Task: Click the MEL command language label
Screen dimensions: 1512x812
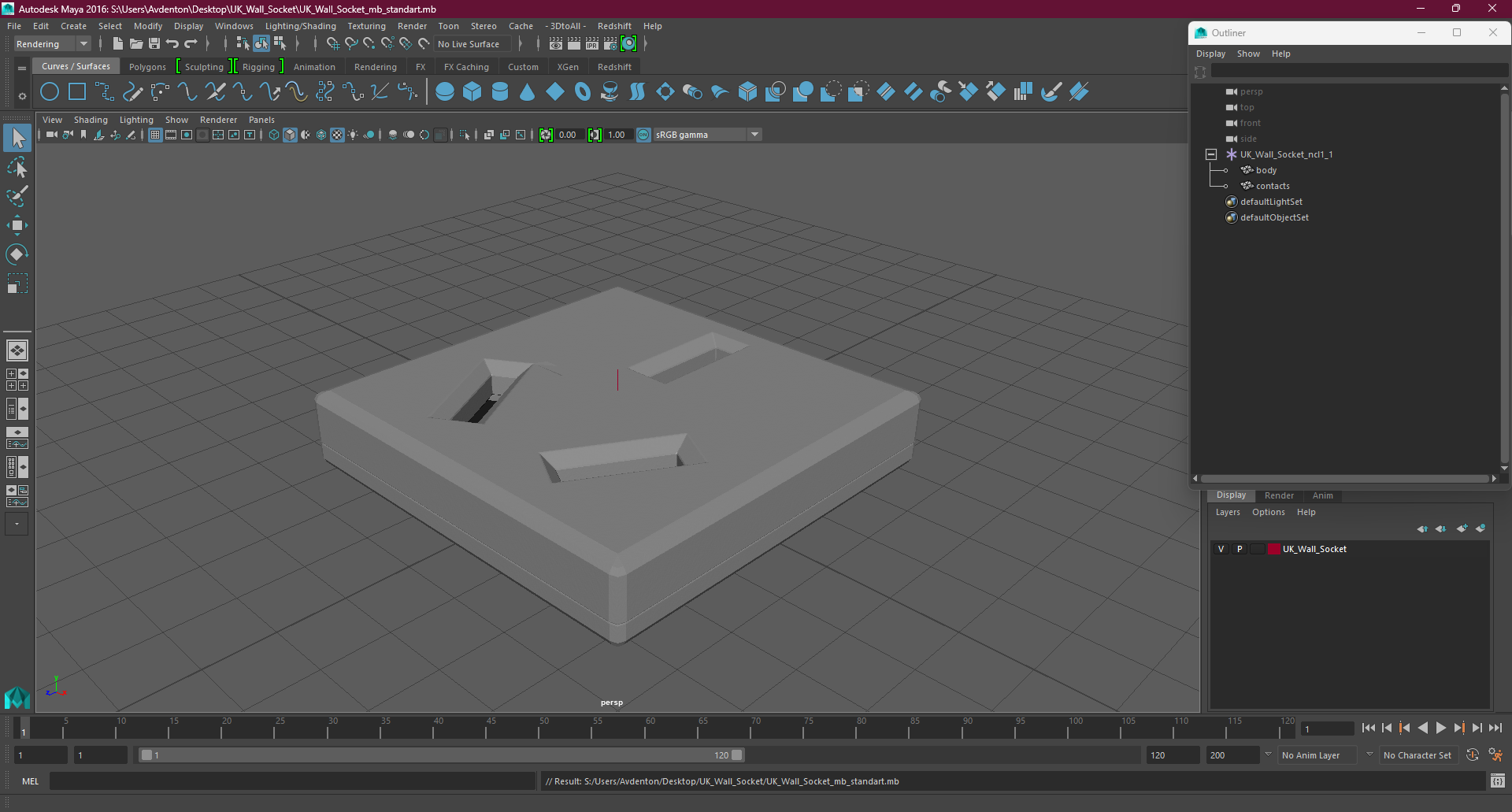Action: click(x=31, y=781)
